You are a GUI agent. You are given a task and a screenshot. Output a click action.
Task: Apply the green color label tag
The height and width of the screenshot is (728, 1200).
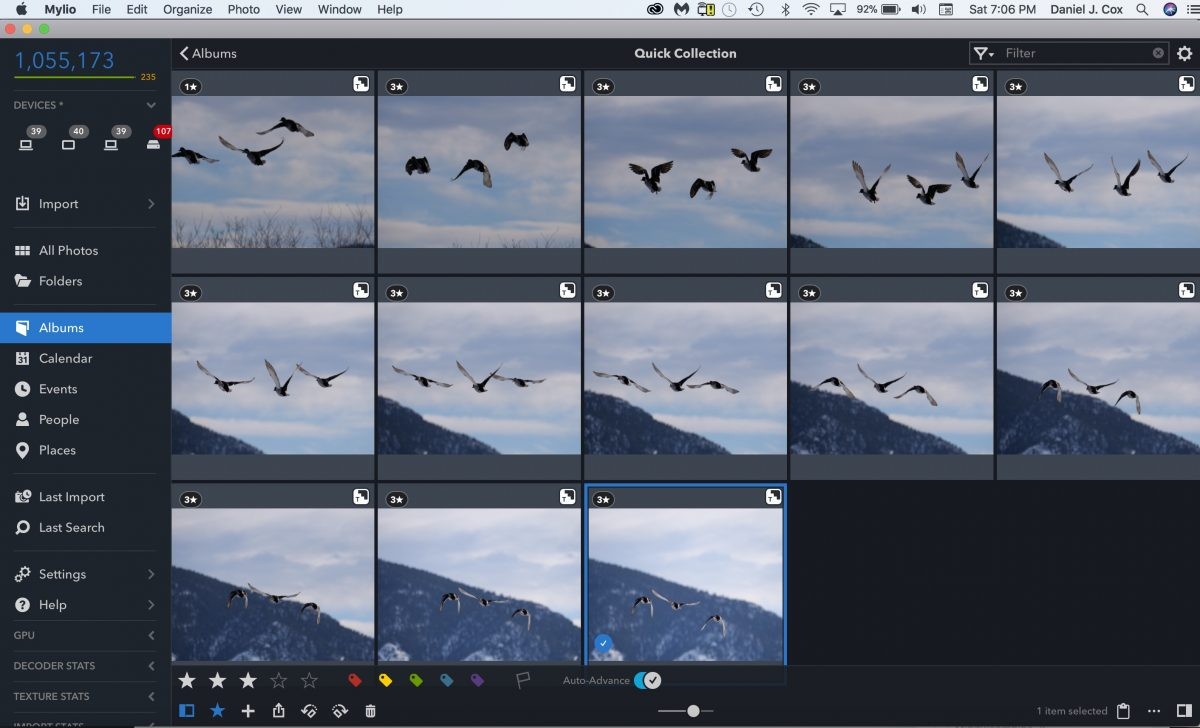(x=416, y=681)
